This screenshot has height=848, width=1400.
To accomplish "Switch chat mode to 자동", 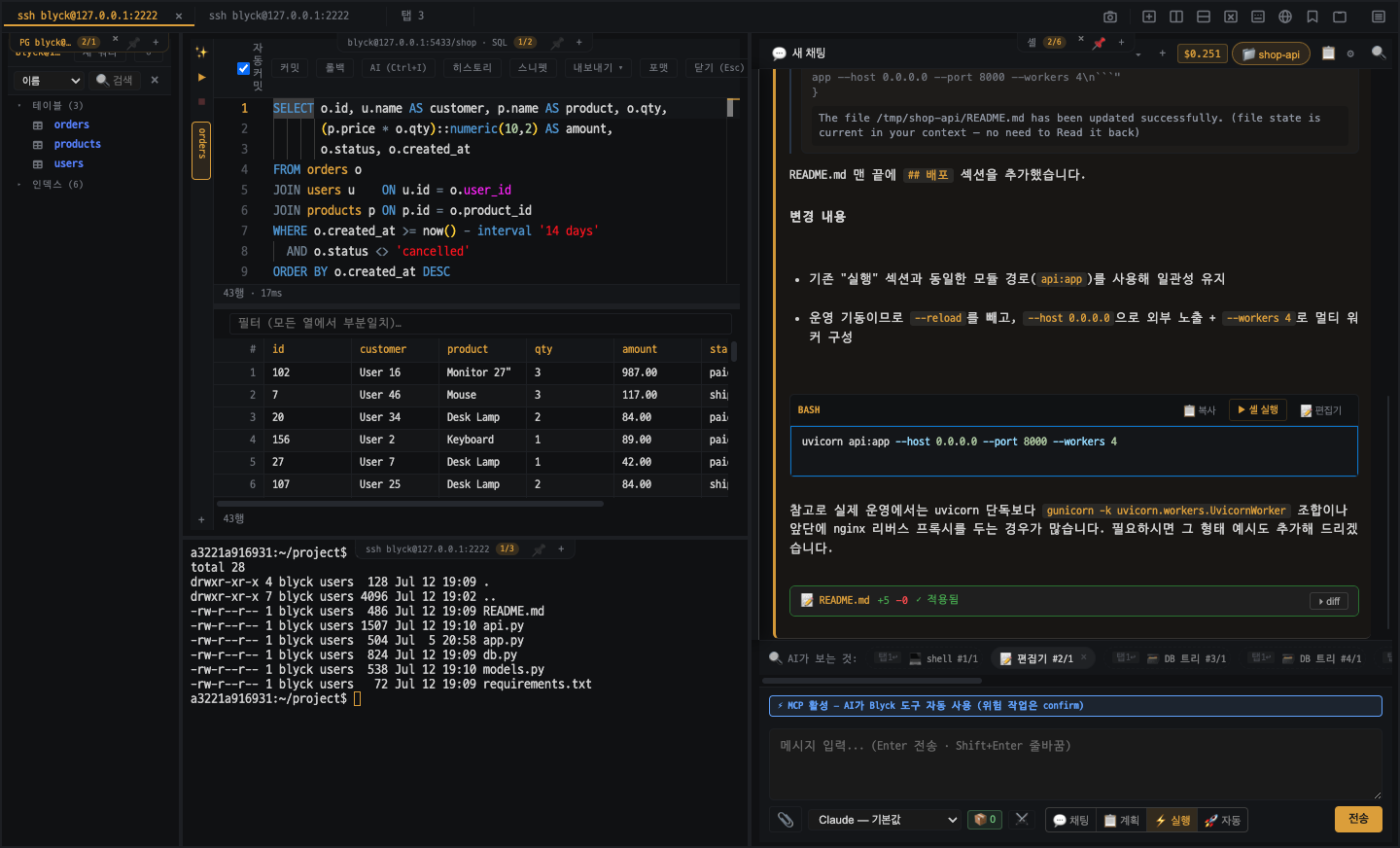I will pos(1222,821).
